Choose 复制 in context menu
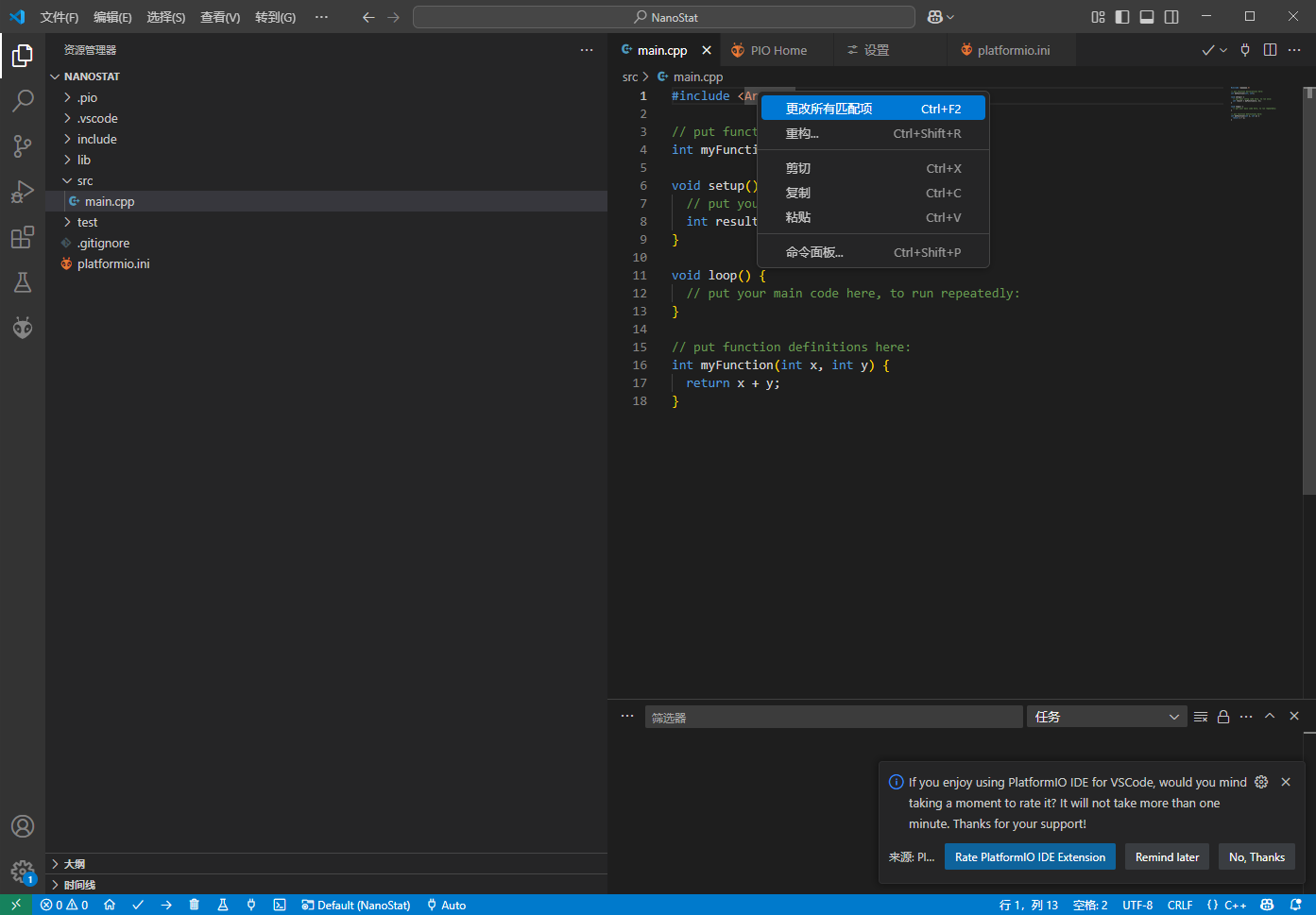 point(873,193)
